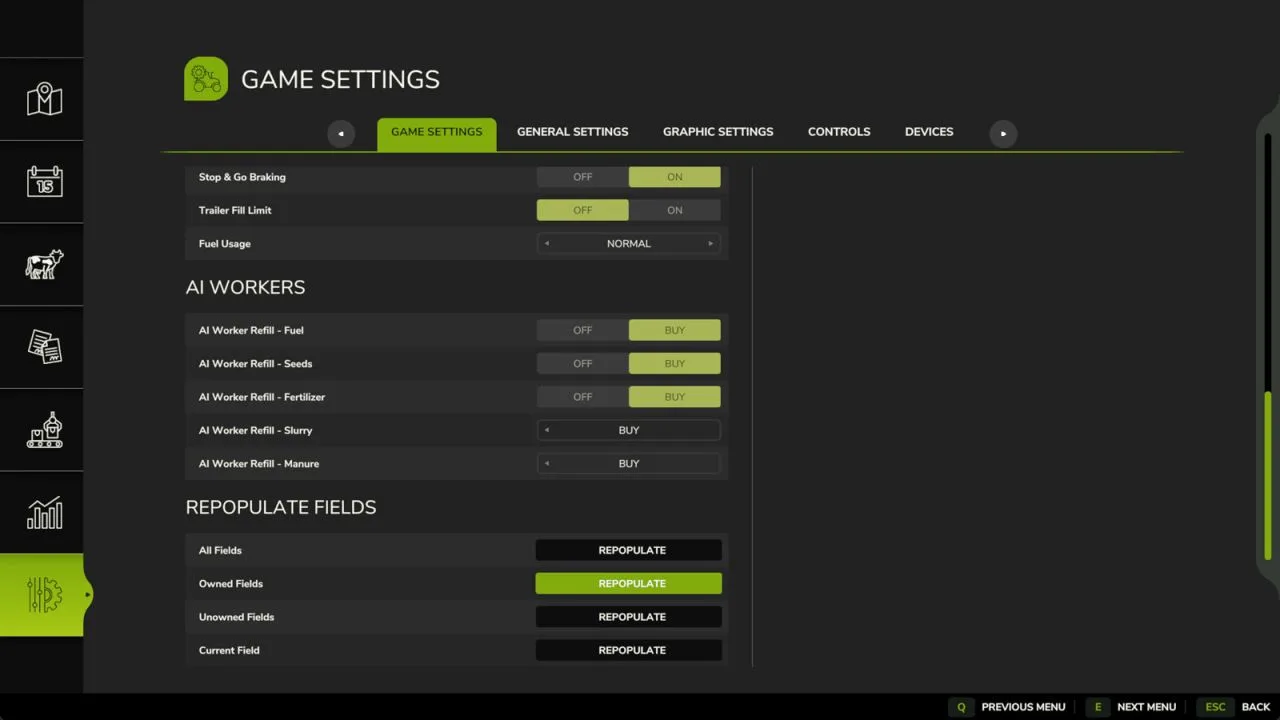Switch to Graphic Settings tab
The height and width of the screenshot is (720, 1280).
[x=718, y=132]
